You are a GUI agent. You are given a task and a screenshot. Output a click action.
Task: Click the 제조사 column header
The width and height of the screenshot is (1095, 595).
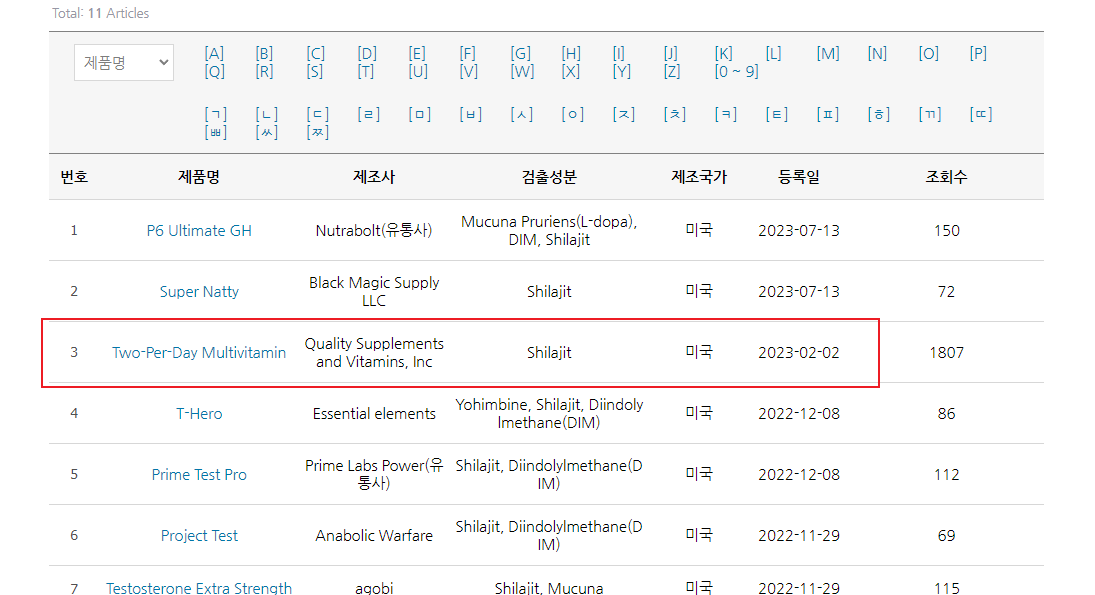pos(374,177)
